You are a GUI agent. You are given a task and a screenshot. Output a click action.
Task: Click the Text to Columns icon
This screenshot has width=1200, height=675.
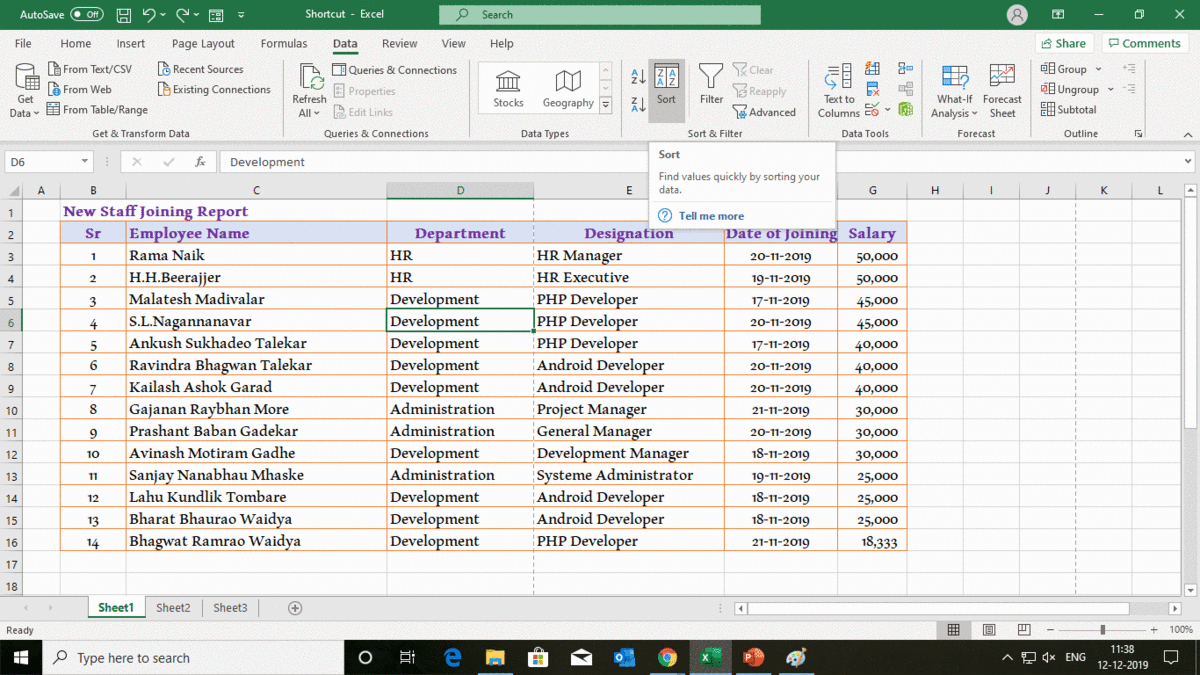pyautogui.click(x=837, y=88)
